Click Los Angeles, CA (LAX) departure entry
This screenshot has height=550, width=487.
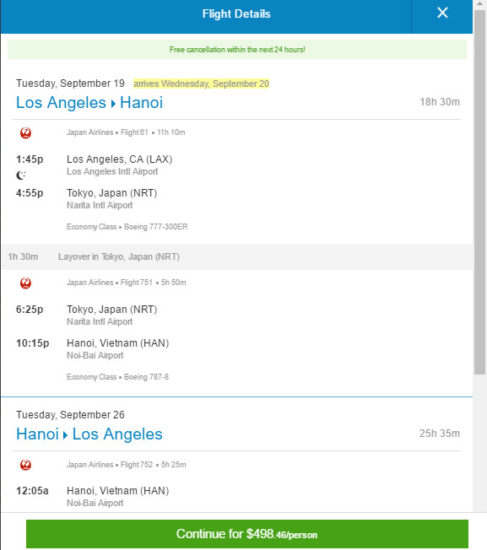click(x=119, y=165)
